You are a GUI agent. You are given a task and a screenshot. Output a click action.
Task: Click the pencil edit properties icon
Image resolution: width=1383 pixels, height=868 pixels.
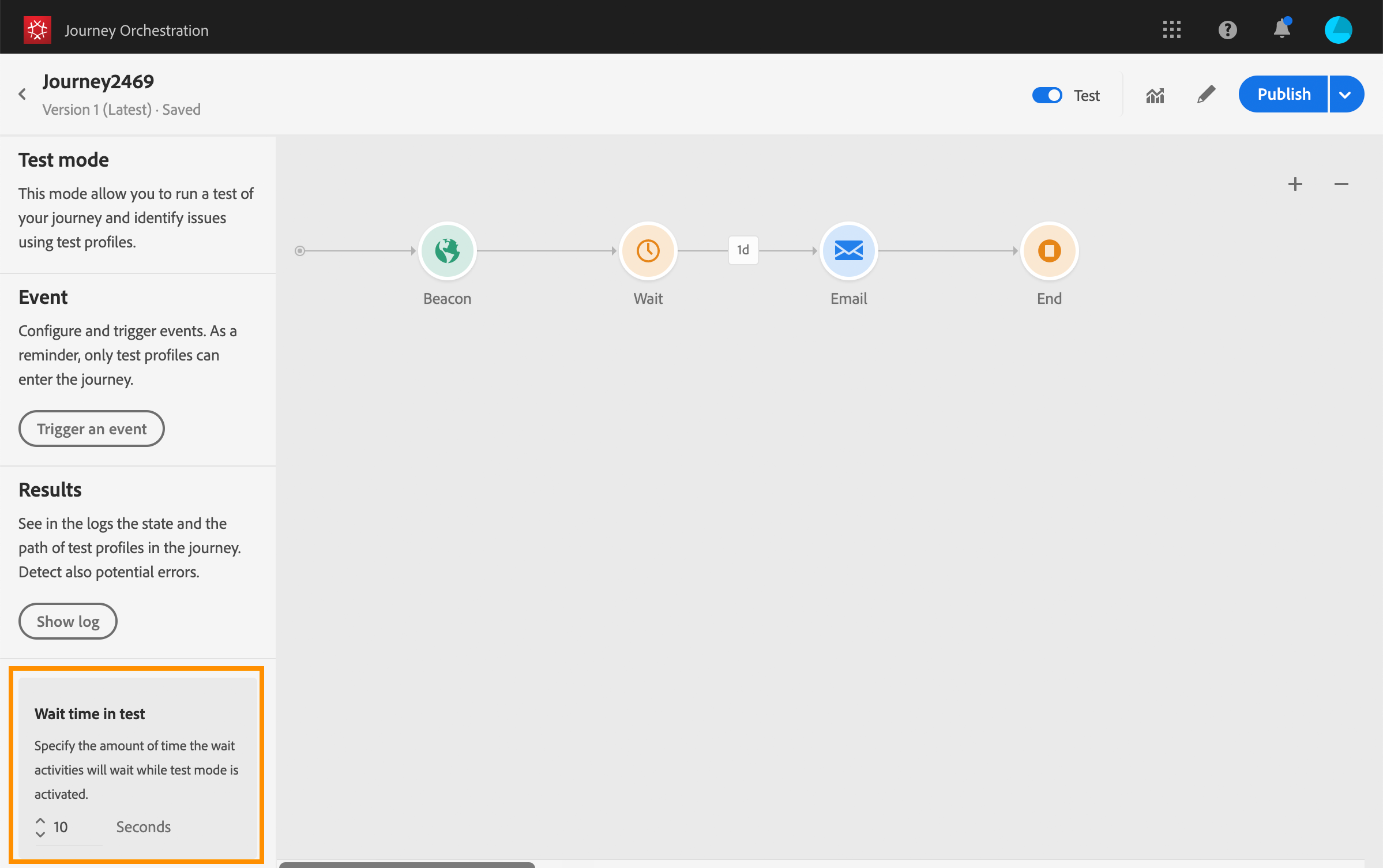(1206, 94)
